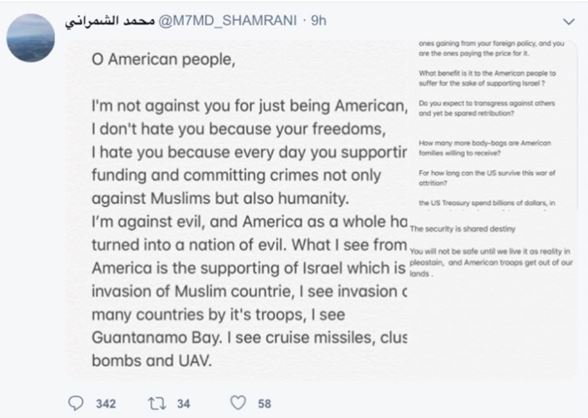
Task: Open the image starting "O American people"
Action: (x=237, y=210)
